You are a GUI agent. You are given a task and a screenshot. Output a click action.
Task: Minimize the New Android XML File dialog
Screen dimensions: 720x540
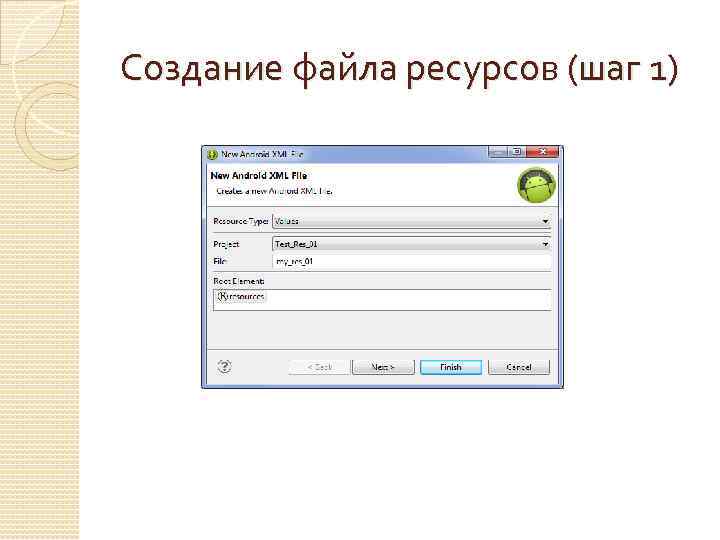pos(498,152)
